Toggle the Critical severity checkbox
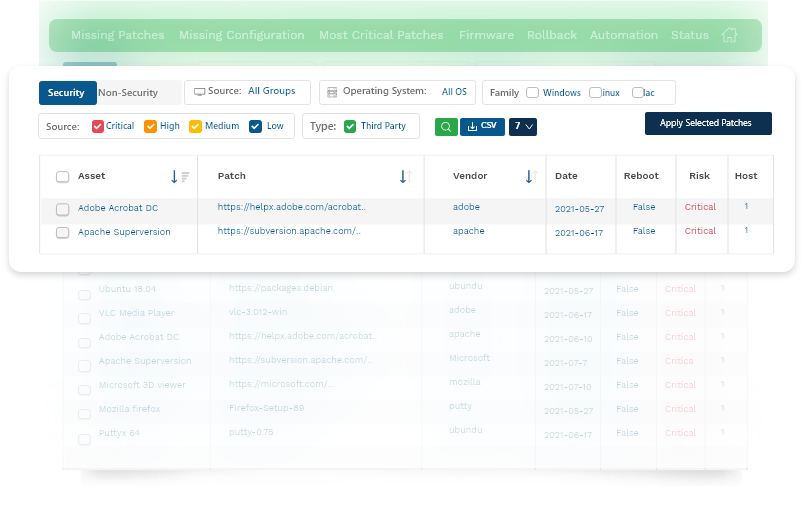 [x=98, y=127]
